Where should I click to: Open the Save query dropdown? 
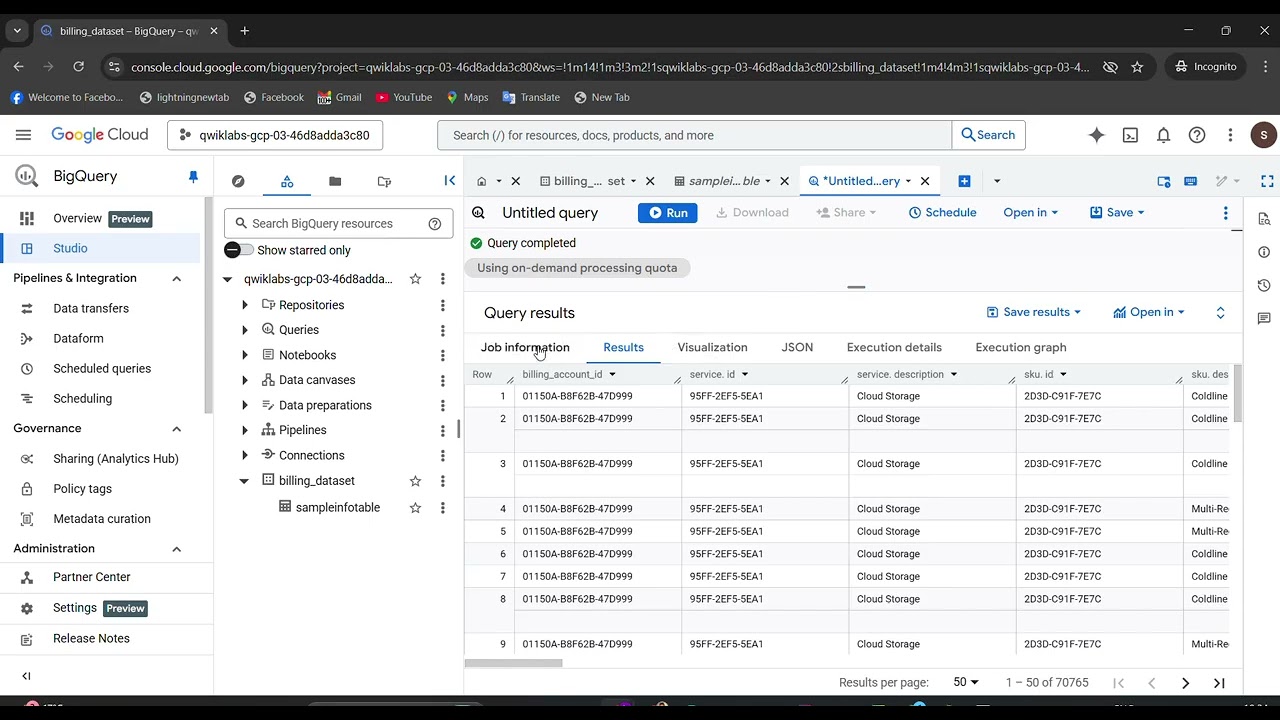[x=1117, y=213]
